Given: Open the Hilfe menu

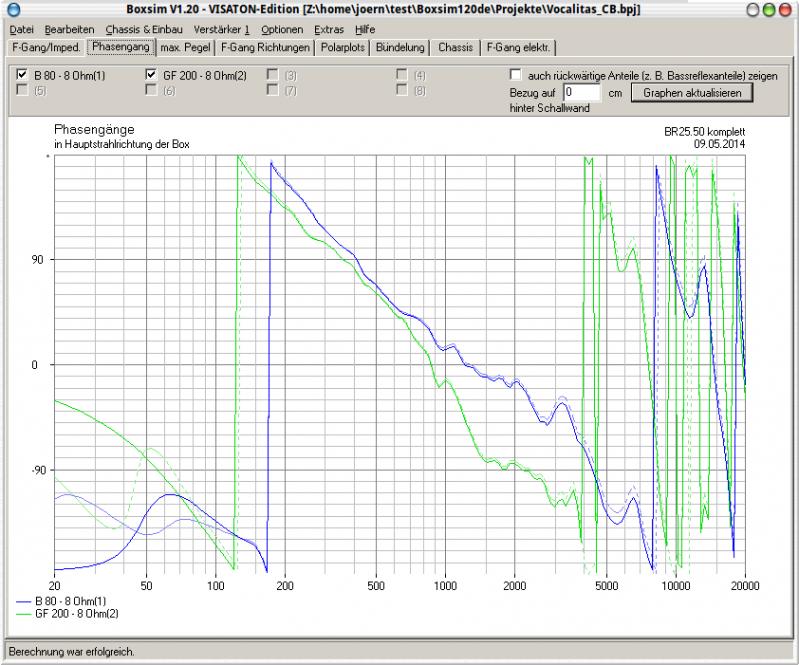Looking at the screenshot, I should click(365, 30).
